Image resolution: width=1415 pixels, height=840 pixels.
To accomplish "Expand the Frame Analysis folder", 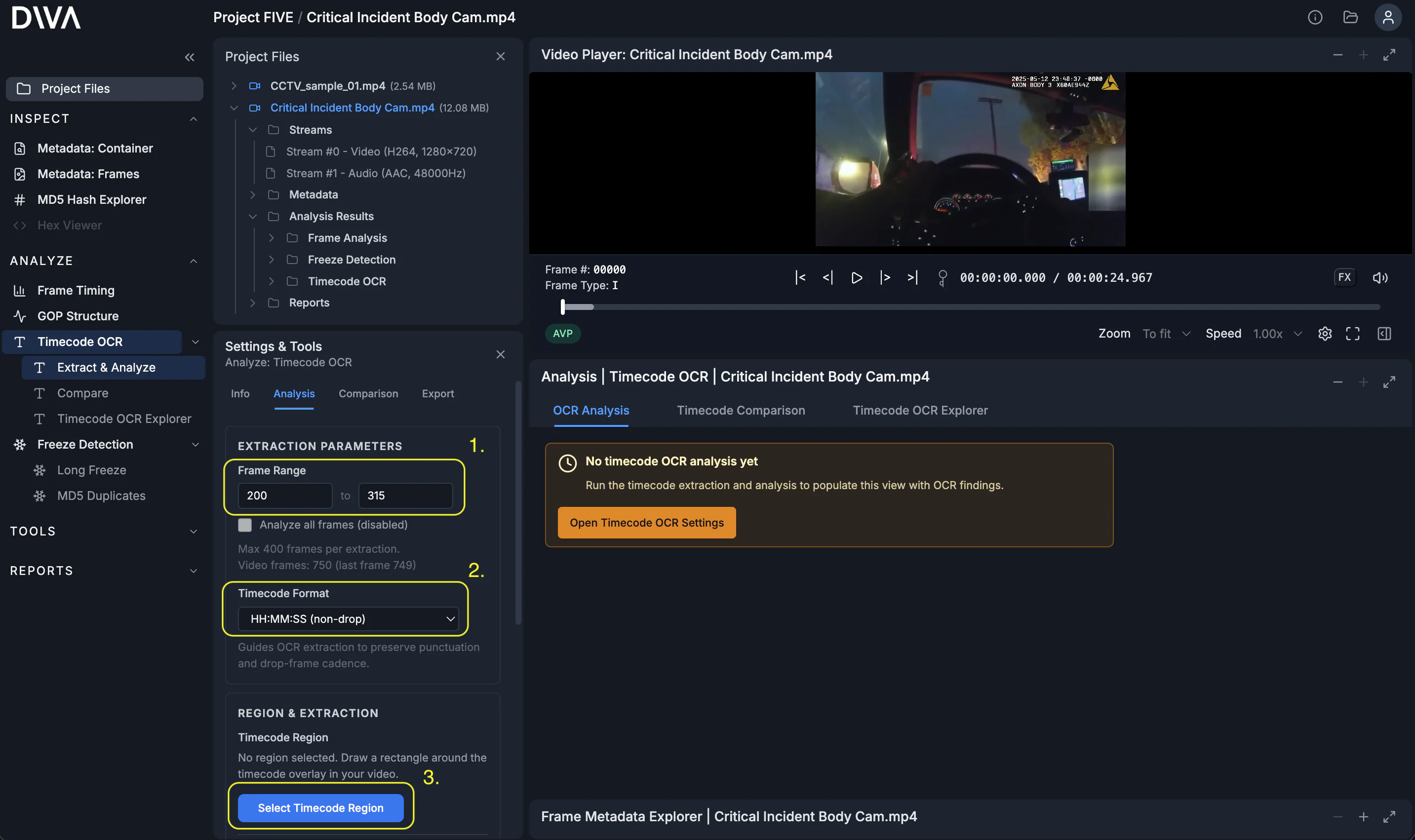I will [272, 238].
